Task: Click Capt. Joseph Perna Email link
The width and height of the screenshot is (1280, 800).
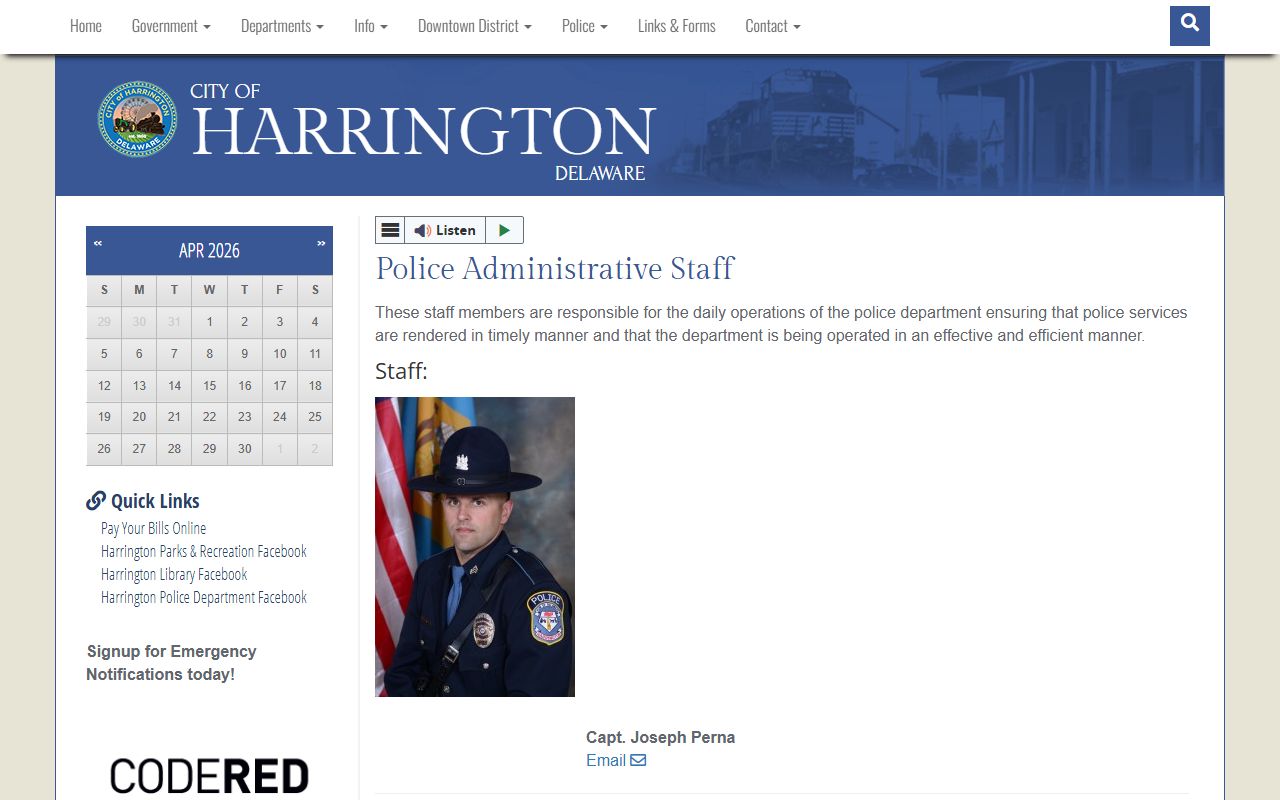Action: pyautogui.click(x=616, y=760)
